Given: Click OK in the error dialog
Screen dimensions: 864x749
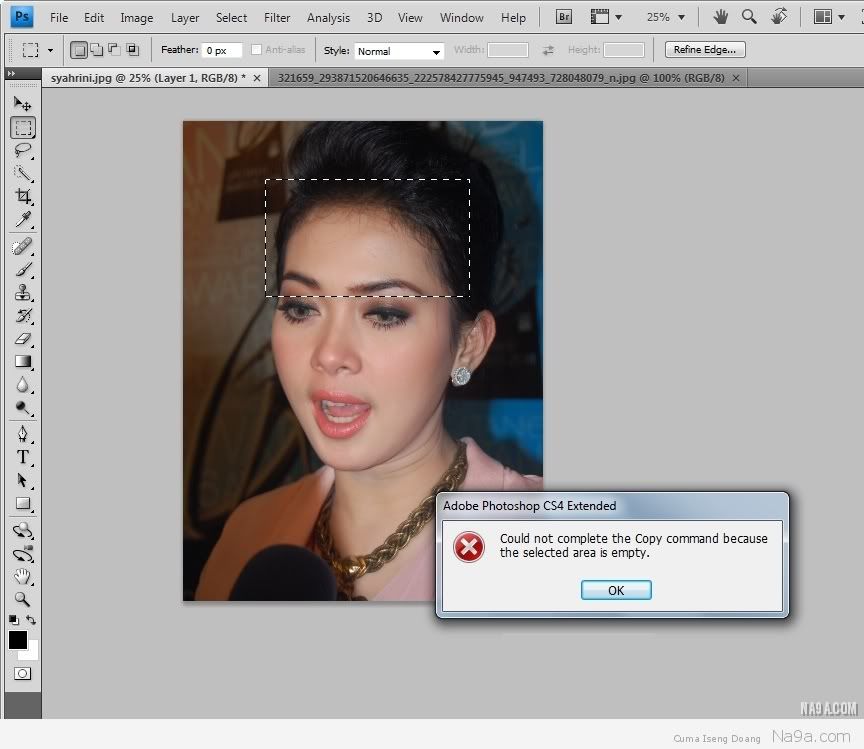Looking at the screenshot, I should (x=616, y=590).
